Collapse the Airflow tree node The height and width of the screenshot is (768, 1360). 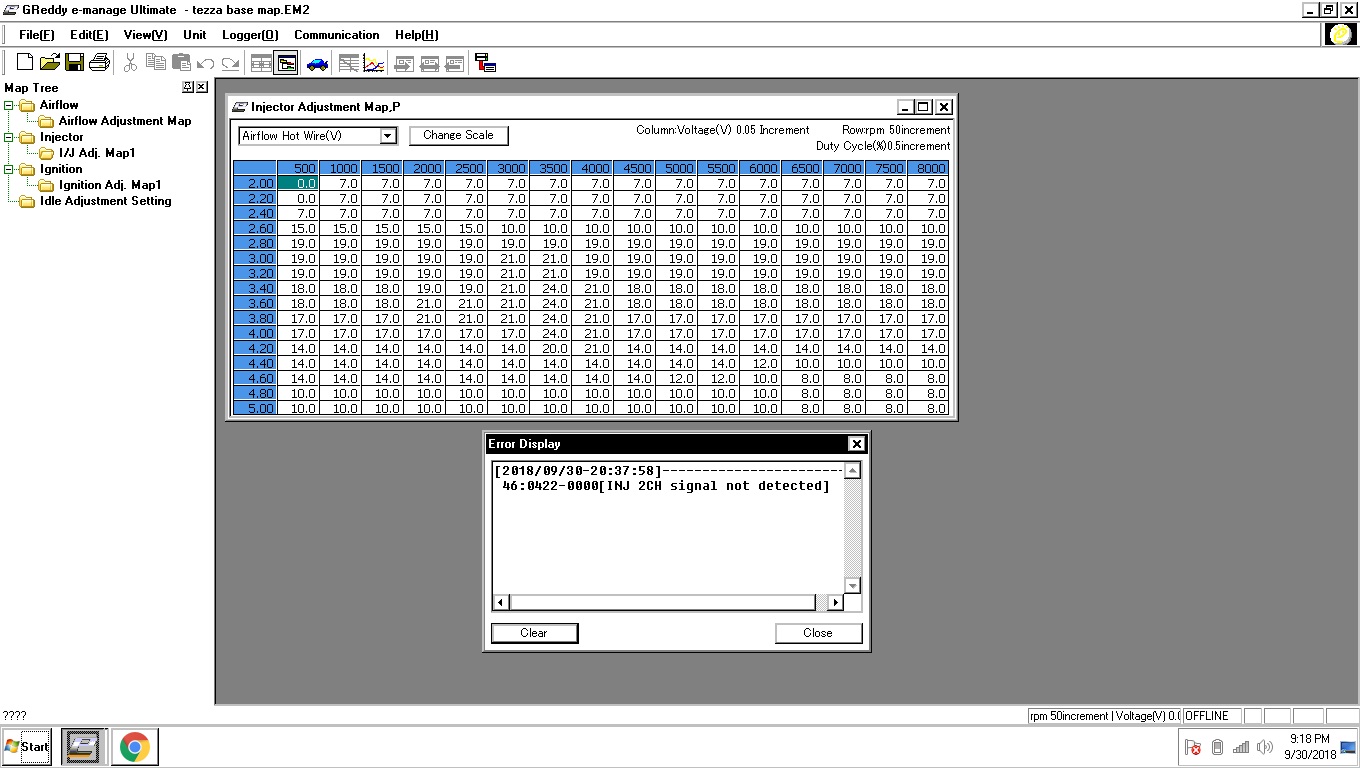[9, 105]
